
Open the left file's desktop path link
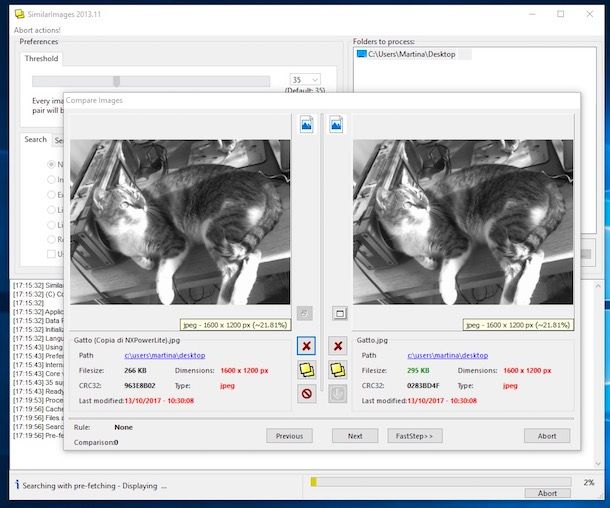pyautogui.click(x=164, y=355)
